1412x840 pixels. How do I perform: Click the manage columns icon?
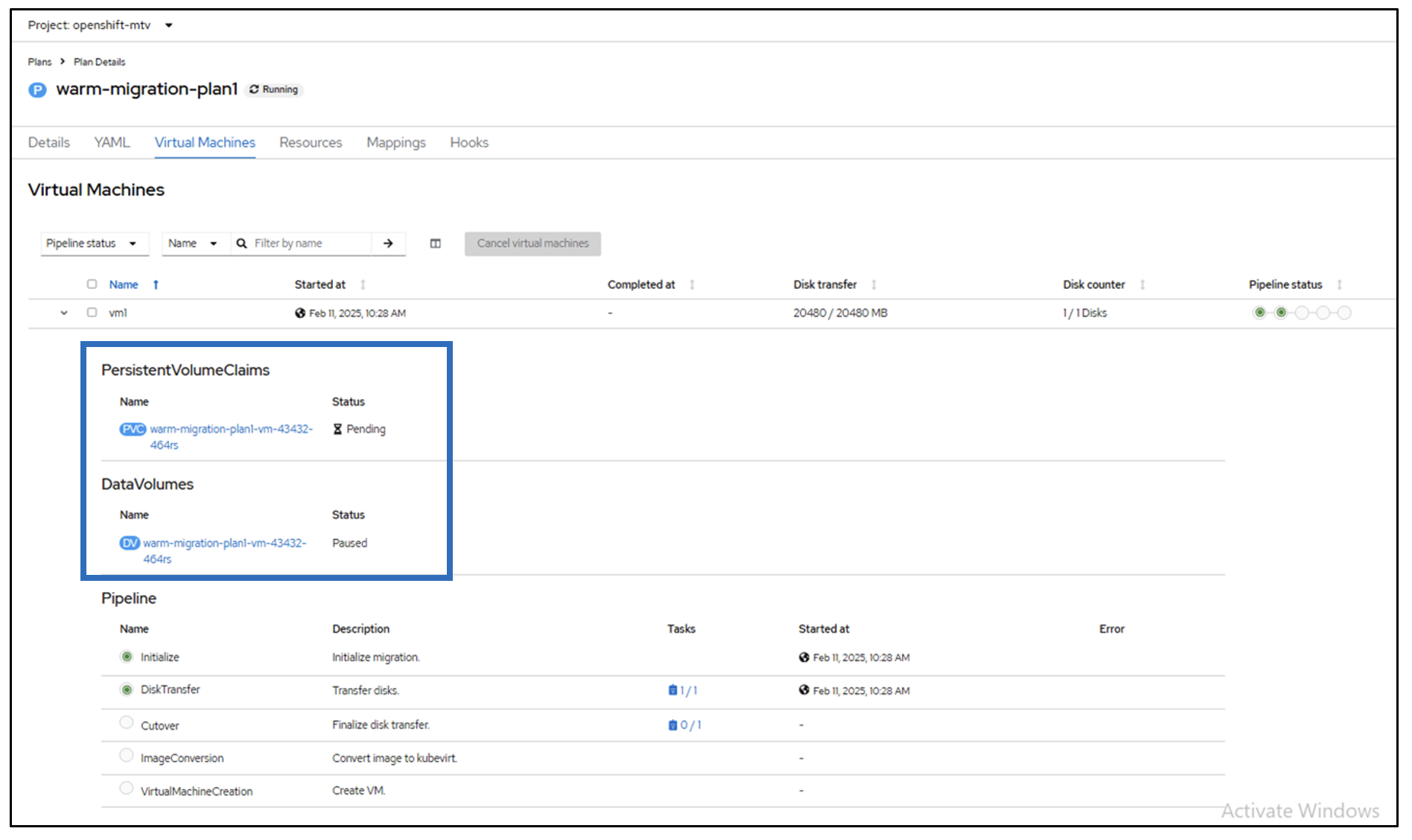tap(436, 244)
